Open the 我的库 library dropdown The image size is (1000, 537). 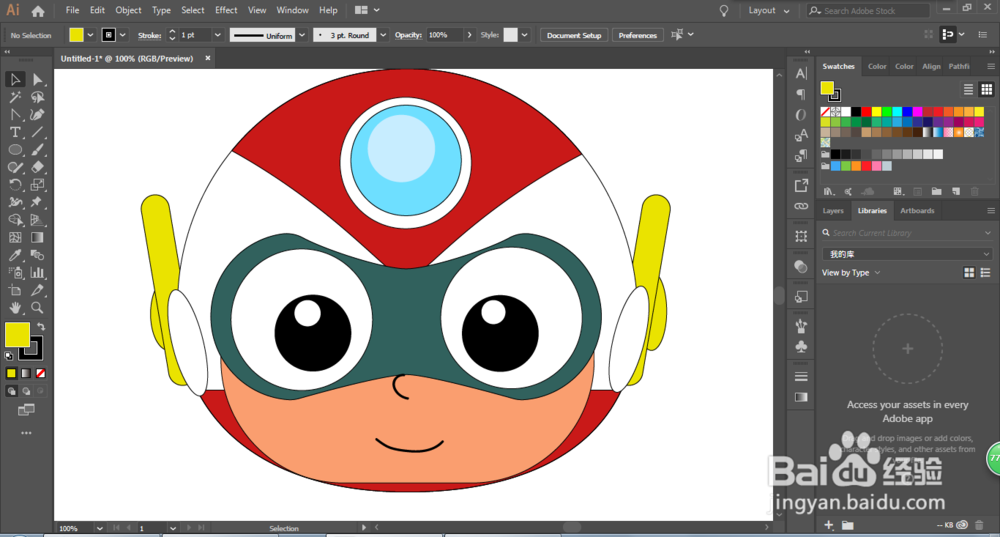click(907, 254)
